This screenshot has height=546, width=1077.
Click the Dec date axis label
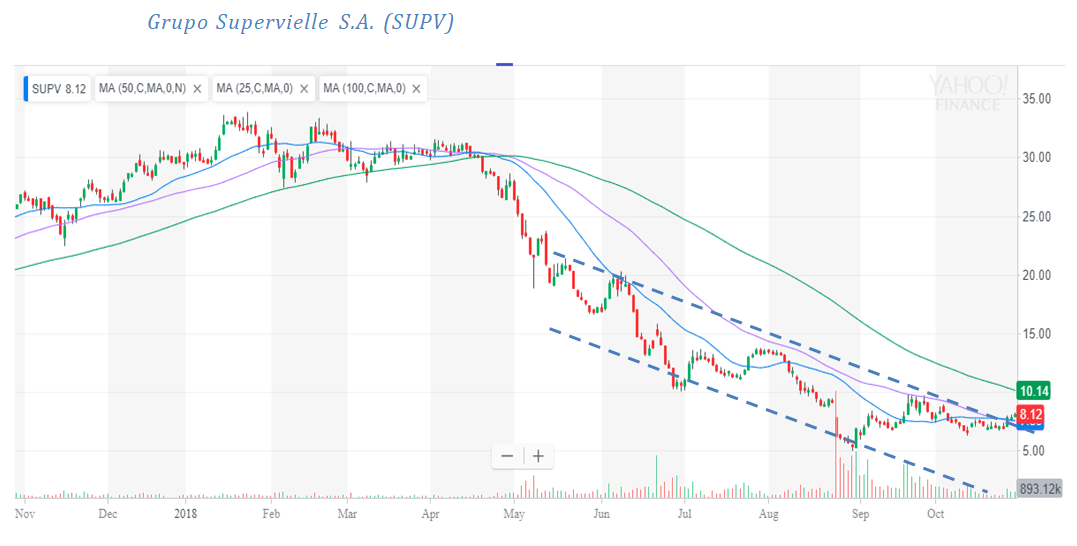click(107, 514)
